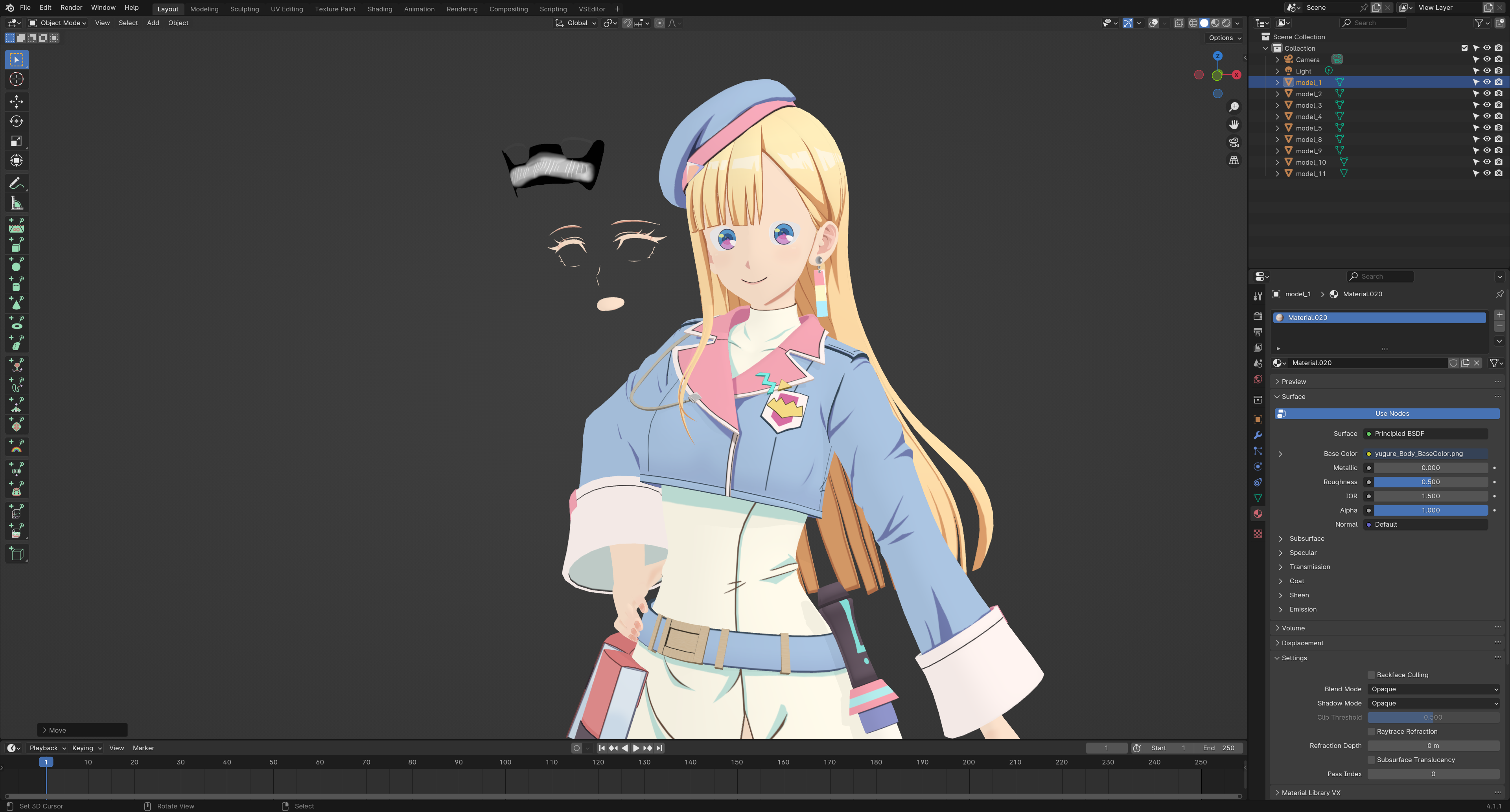Image resolution: width=1510 pixels, height=812 pixels.
Task: Open the Global transform orientation dropdown
Action: (576, 24)
